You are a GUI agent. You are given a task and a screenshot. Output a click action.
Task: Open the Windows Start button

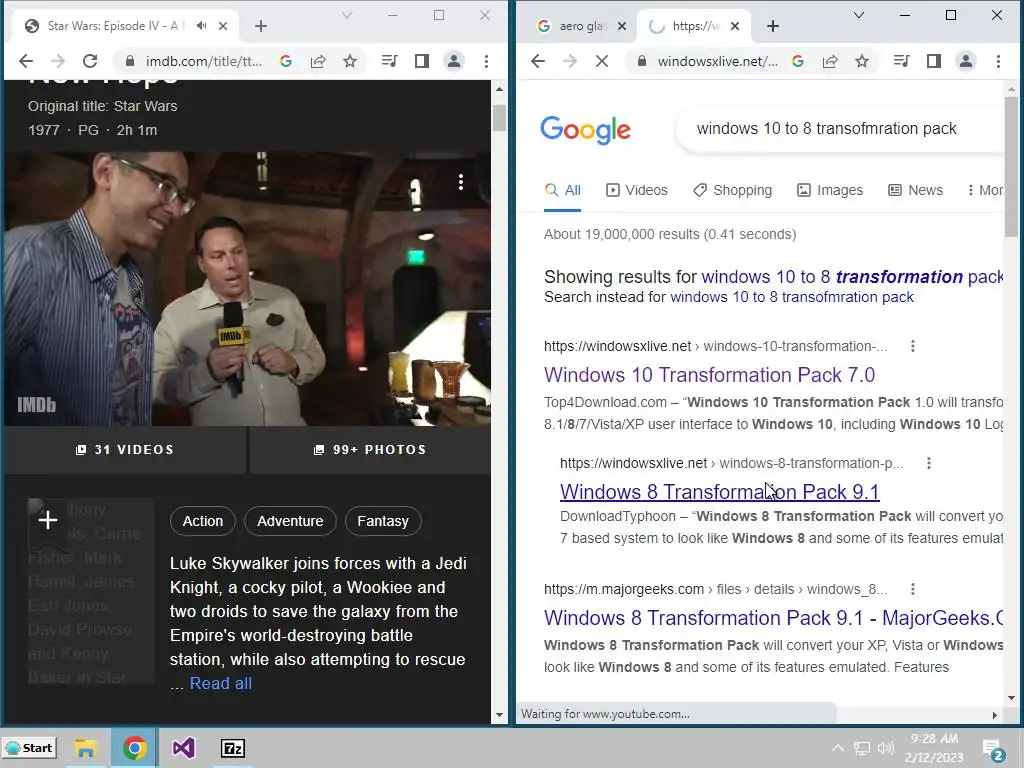pos(29,748)
